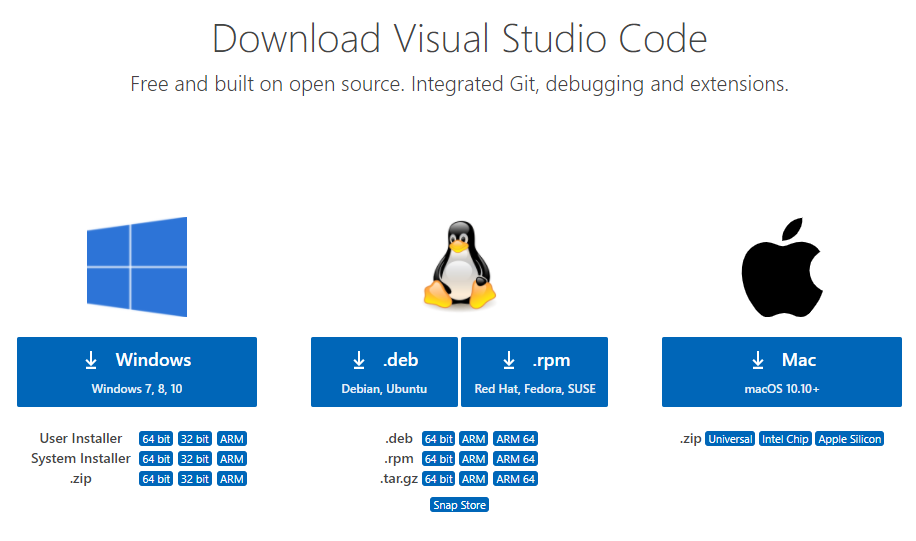Viewport: 916px width, 541px height.
Task: Click the Apple logo icon
Action: [782, 268]
